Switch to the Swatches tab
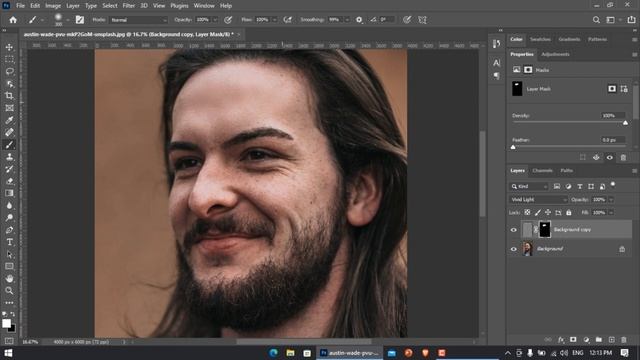This screenshot has width=640, height=360. (540, 39)
